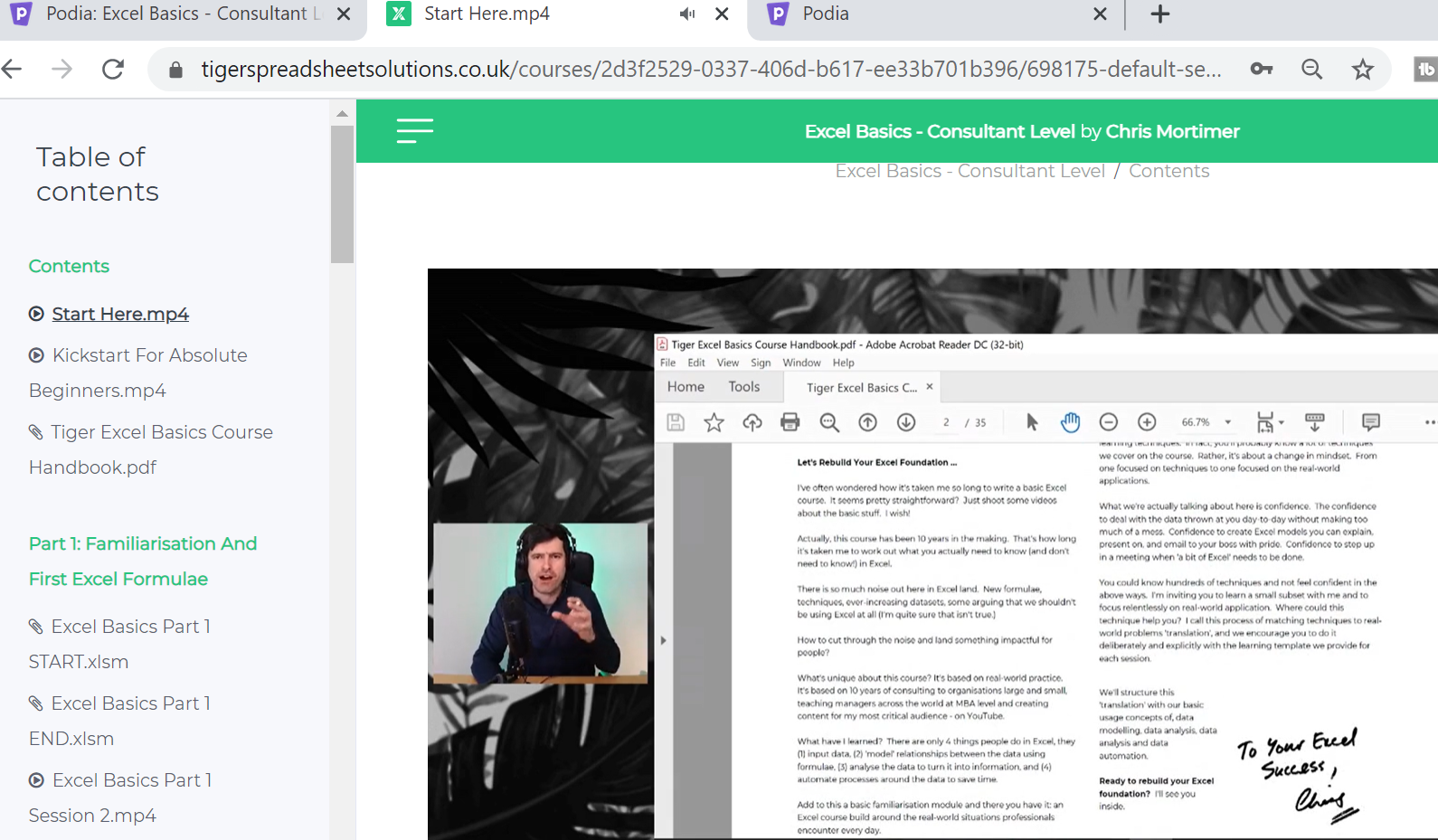
Task: Open Tiger Excel Basics Course Handbook.pdf
Action: pos(161,432)
